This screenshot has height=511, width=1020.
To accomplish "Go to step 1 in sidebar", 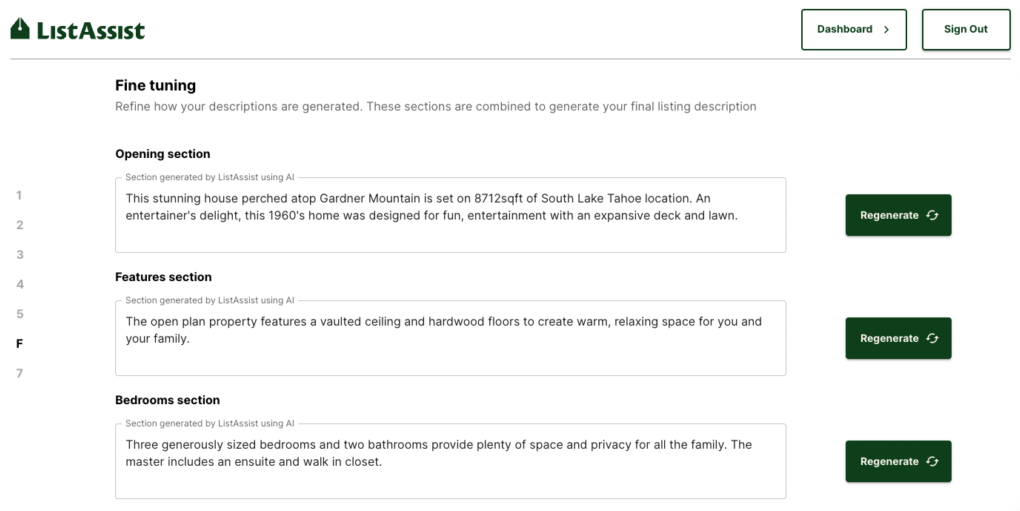I will pyautogui.click(x=19, y=195).
